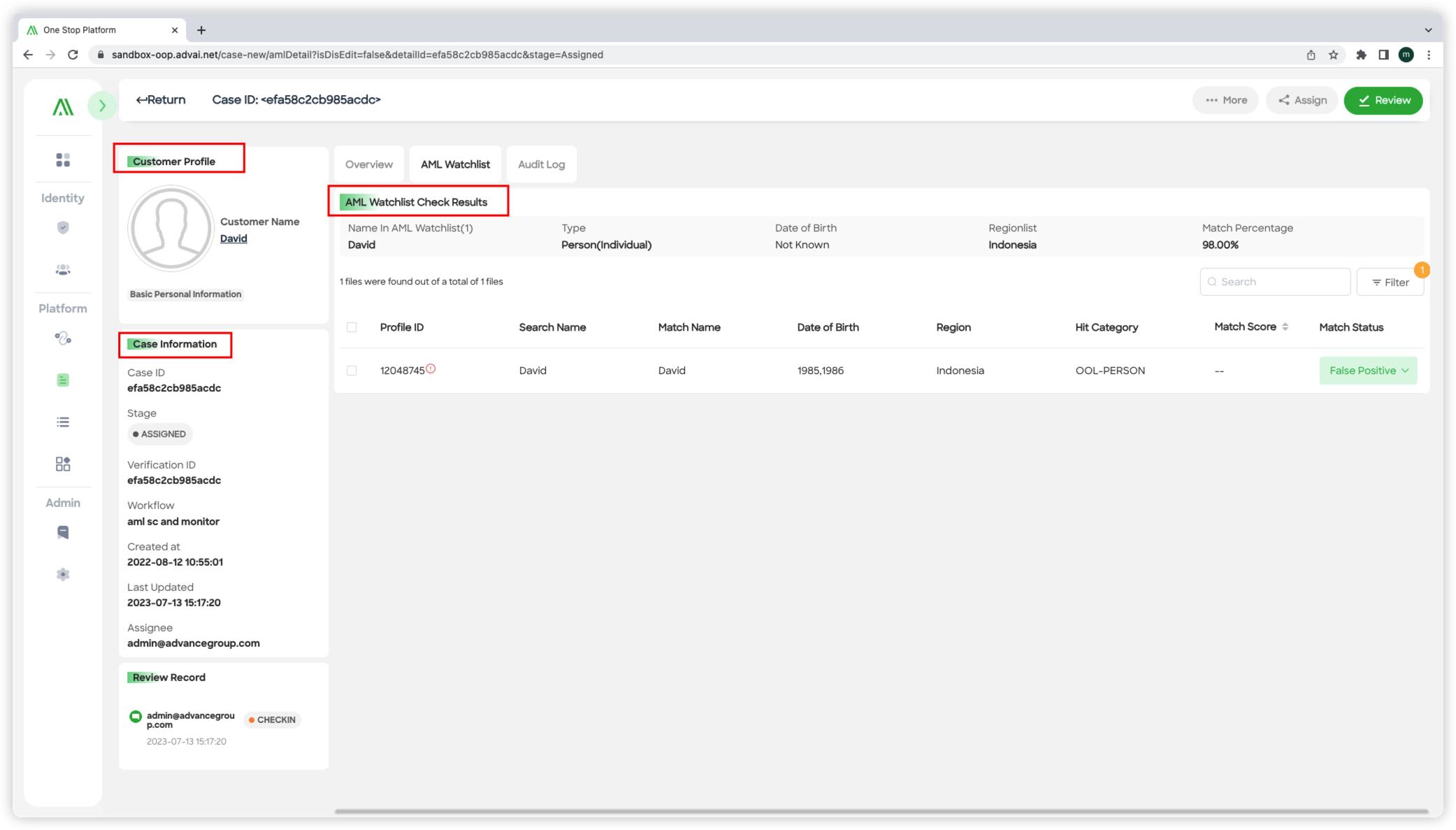Click the horizontal scrollbar at the page bottom
The height and width of the screenshot is (830, 1456).
(x=881, y=811)
